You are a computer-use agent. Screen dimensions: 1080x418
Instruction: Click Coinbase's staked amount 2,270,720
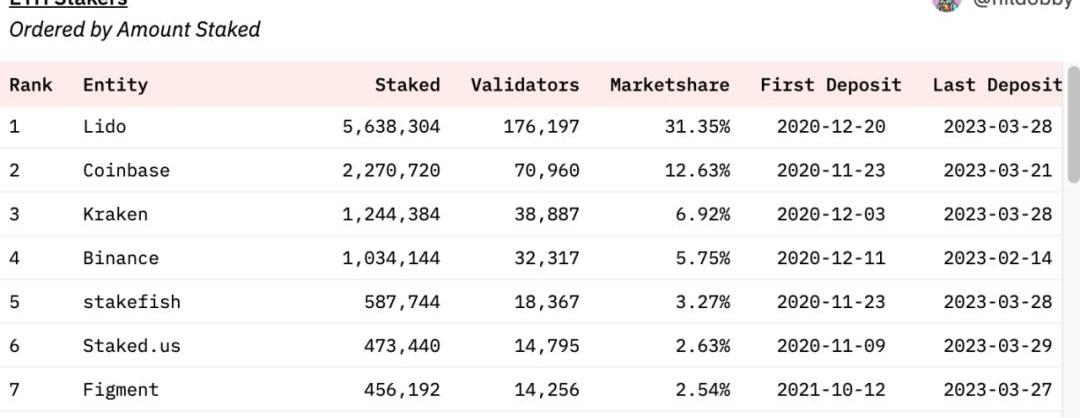(390, 171)
